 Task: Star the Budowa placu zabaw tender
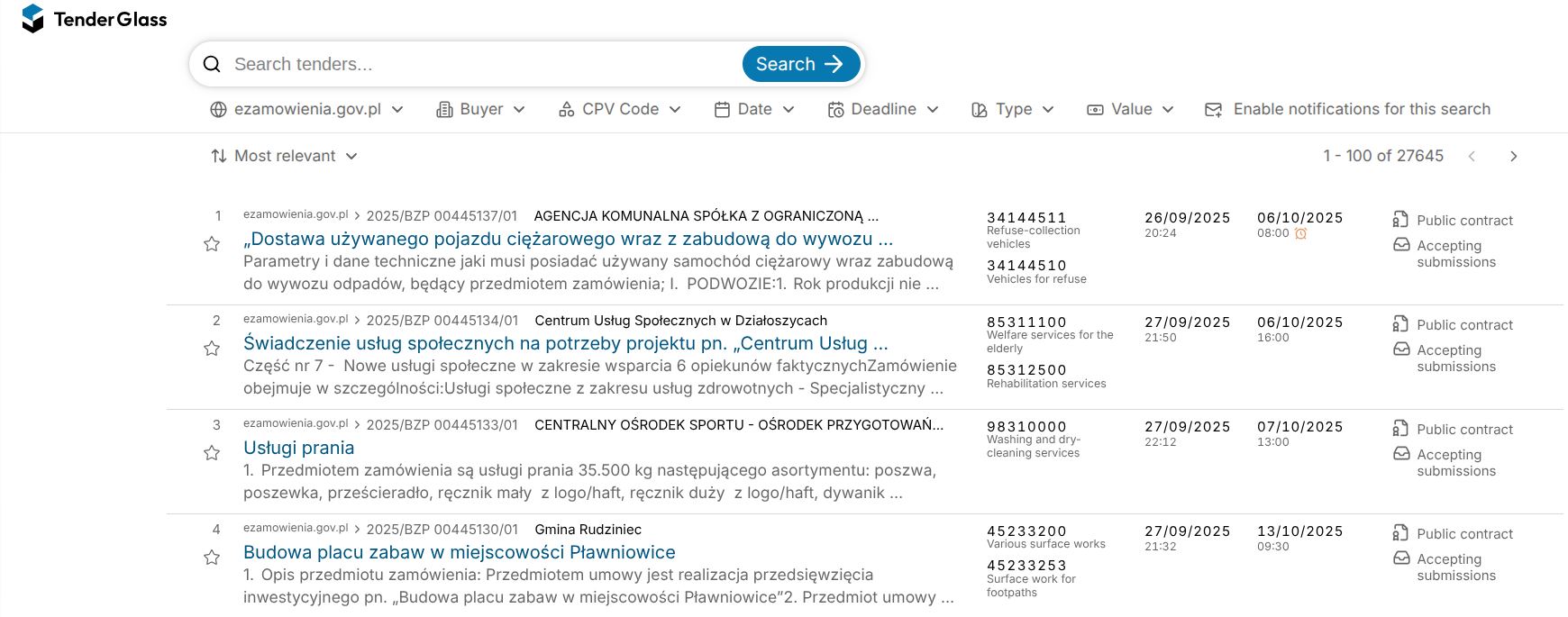[212, 558]
